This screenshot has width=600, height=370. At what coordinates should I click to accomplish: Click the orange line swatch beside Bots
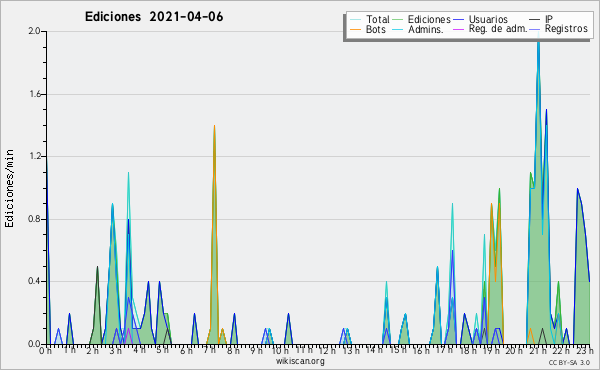coord(355,29)
